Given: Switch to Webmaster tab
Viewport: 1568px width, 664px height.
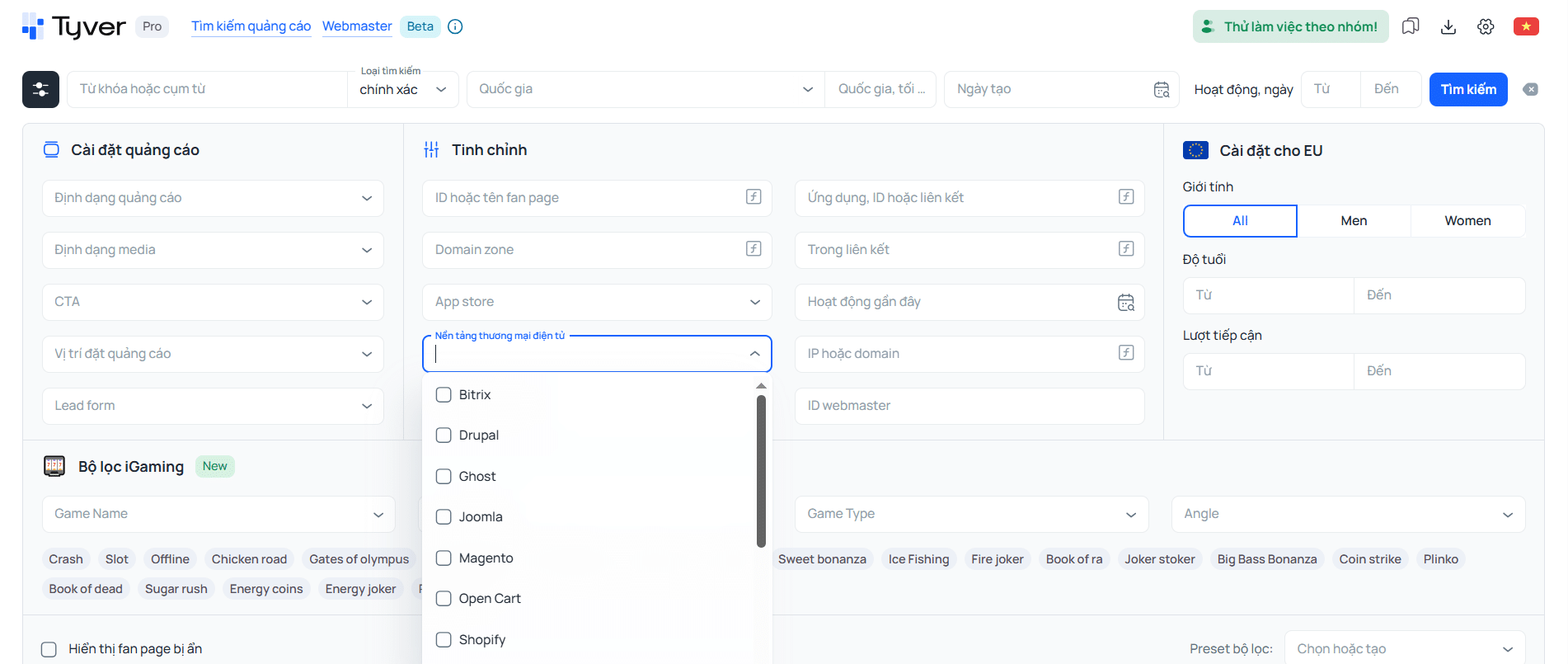Looking at the screenshot, I should pos(357,26).
